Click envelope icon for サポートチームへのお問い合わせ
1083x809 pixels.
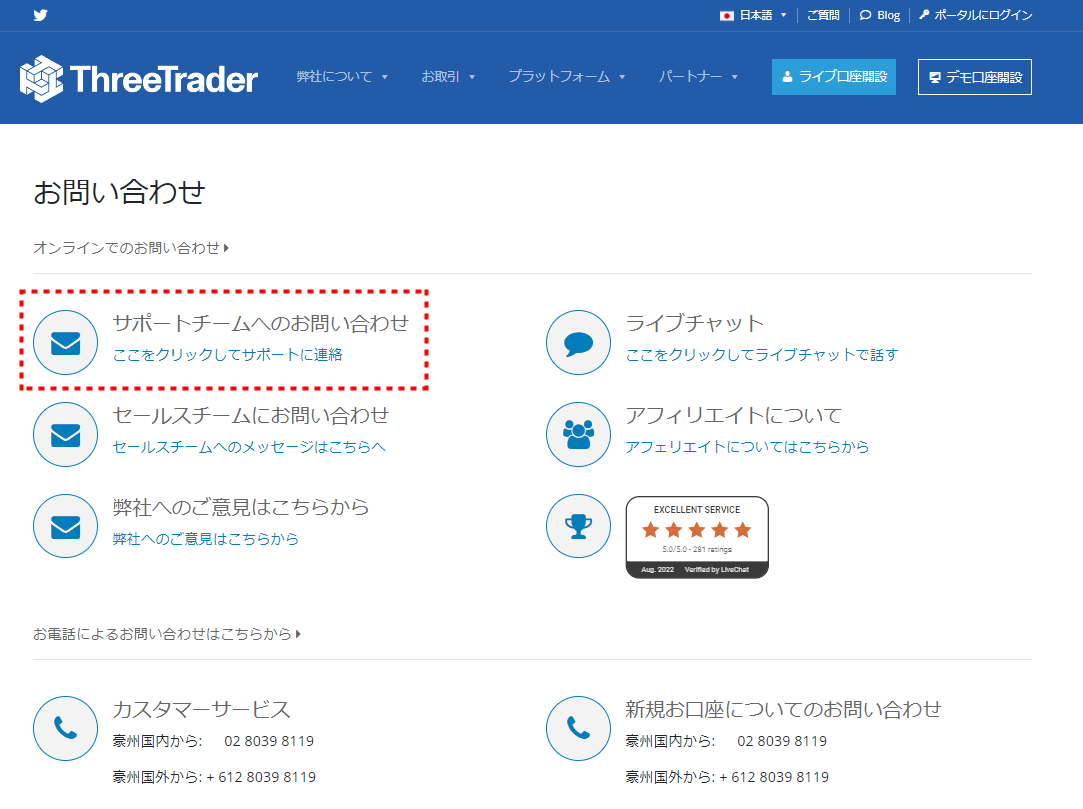pyautogui.click(x=66, y=343)
